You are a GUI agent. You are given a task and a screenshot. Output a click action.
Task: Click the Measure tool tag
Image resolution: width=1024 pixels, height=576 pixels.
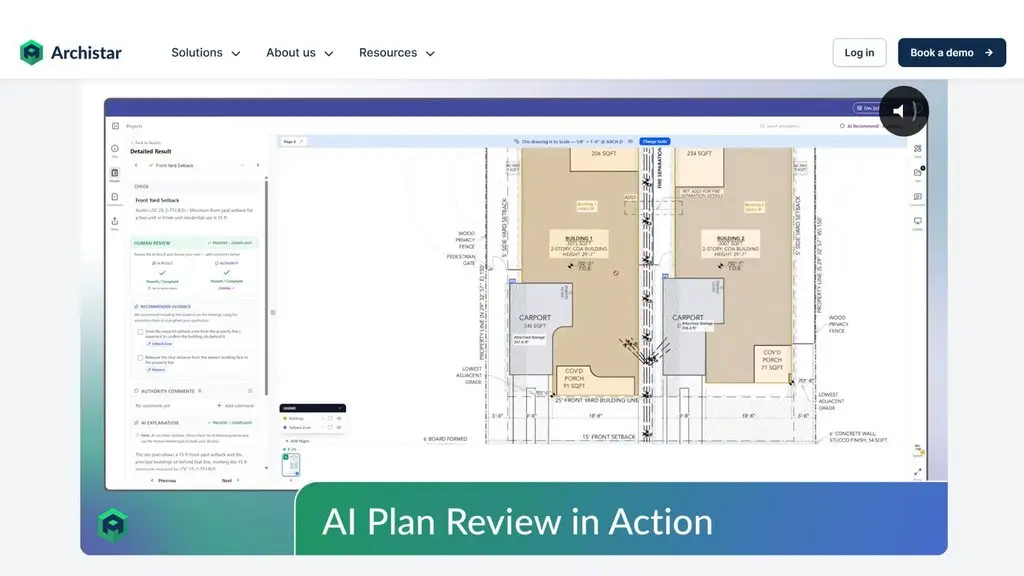click(156, 370)
